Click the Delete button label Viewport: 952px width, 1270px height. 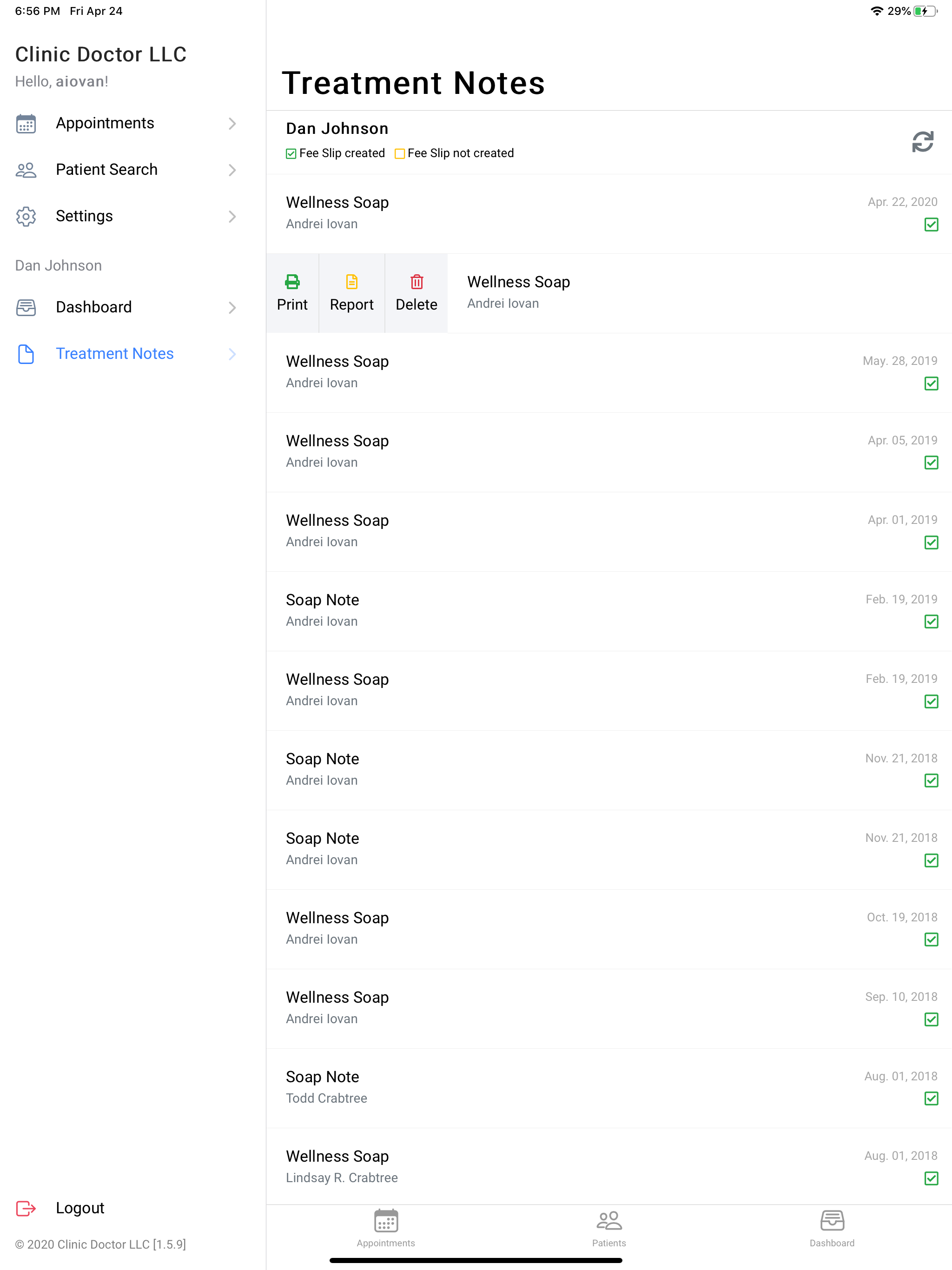(416, 305)
